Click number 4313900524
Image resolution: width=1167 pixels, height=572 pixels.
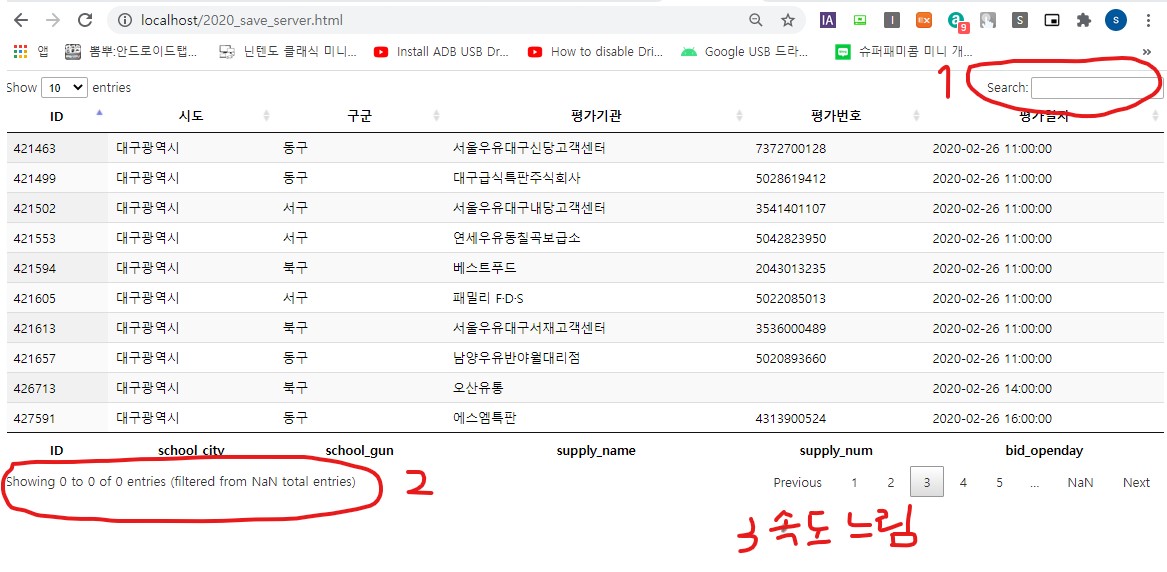pos(790,419)
